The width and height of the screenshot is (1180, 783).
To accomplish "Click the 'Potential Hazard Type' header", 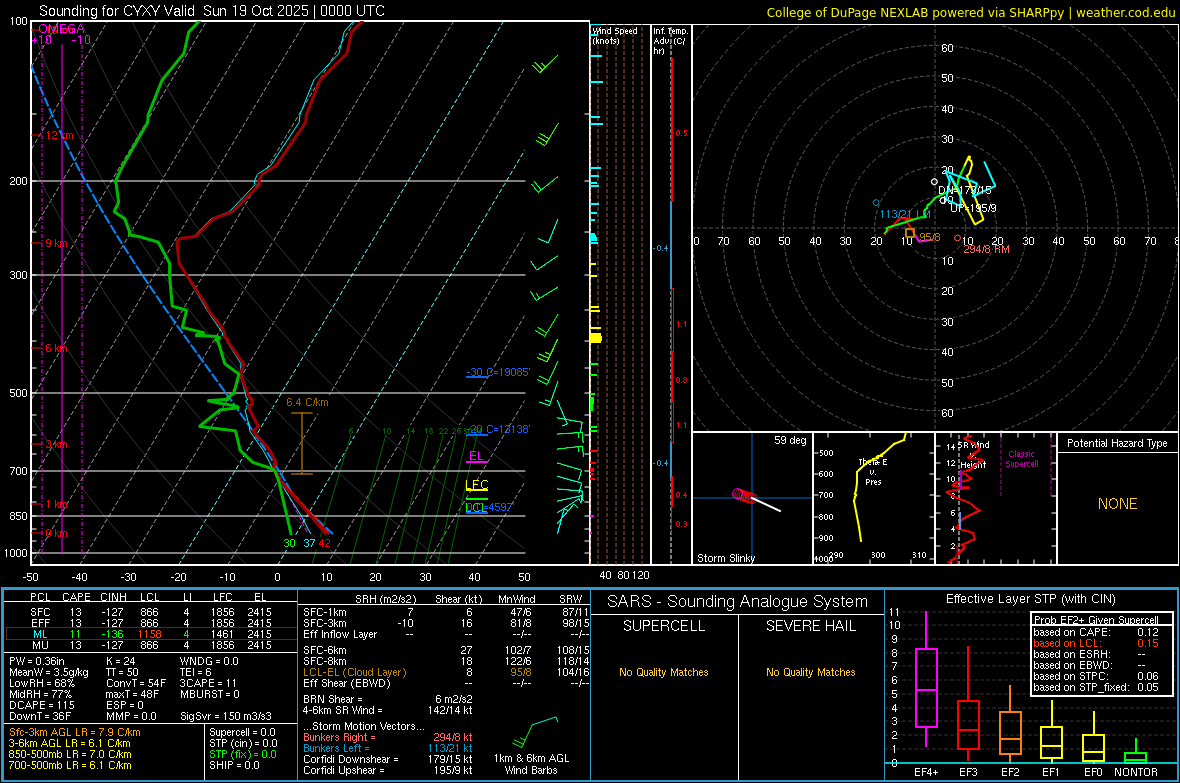I will pos(1117,443).
